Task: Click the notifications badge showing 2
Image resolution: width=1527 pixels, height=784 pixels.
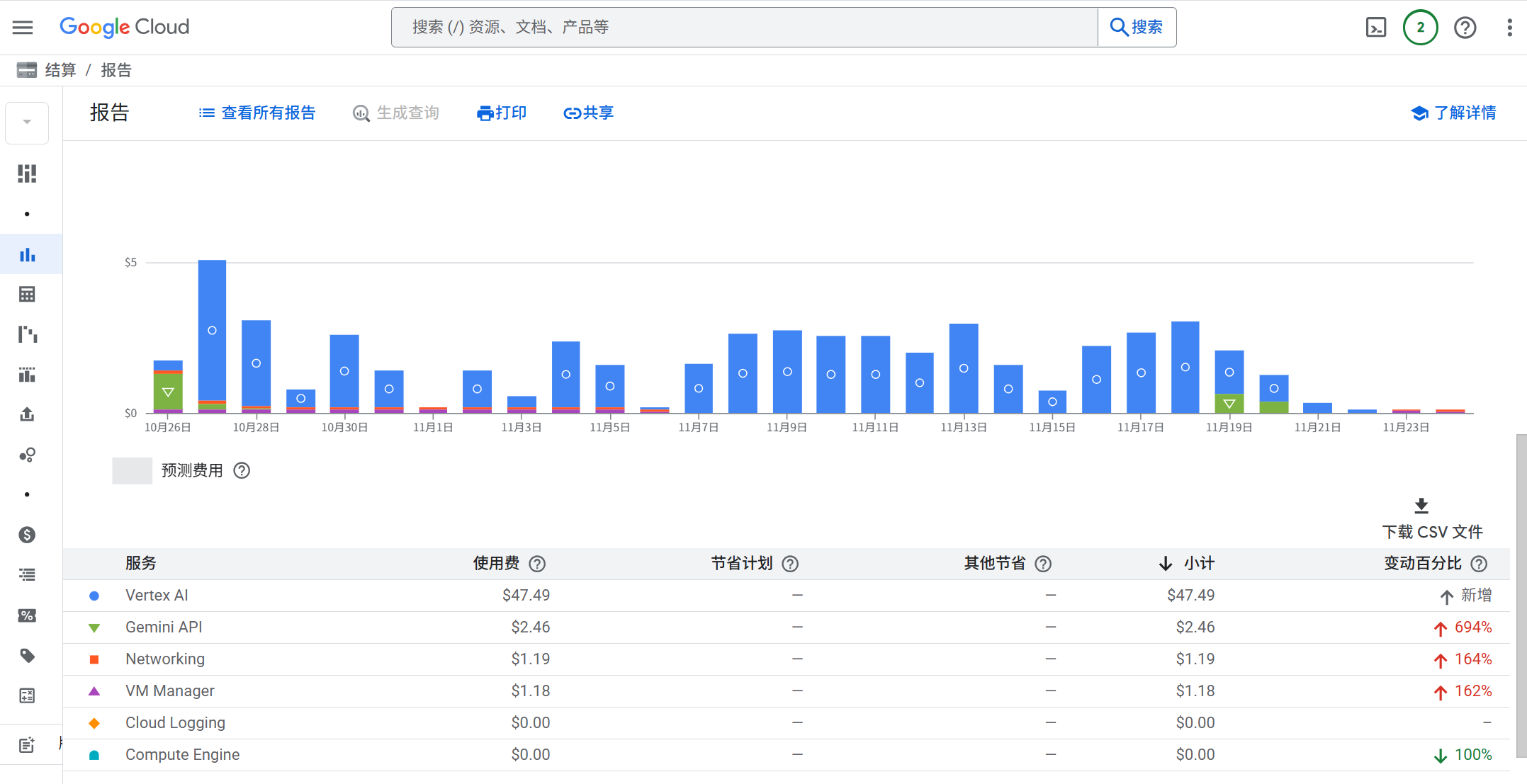Action: pyautogui.click(x=1420, y=28)
